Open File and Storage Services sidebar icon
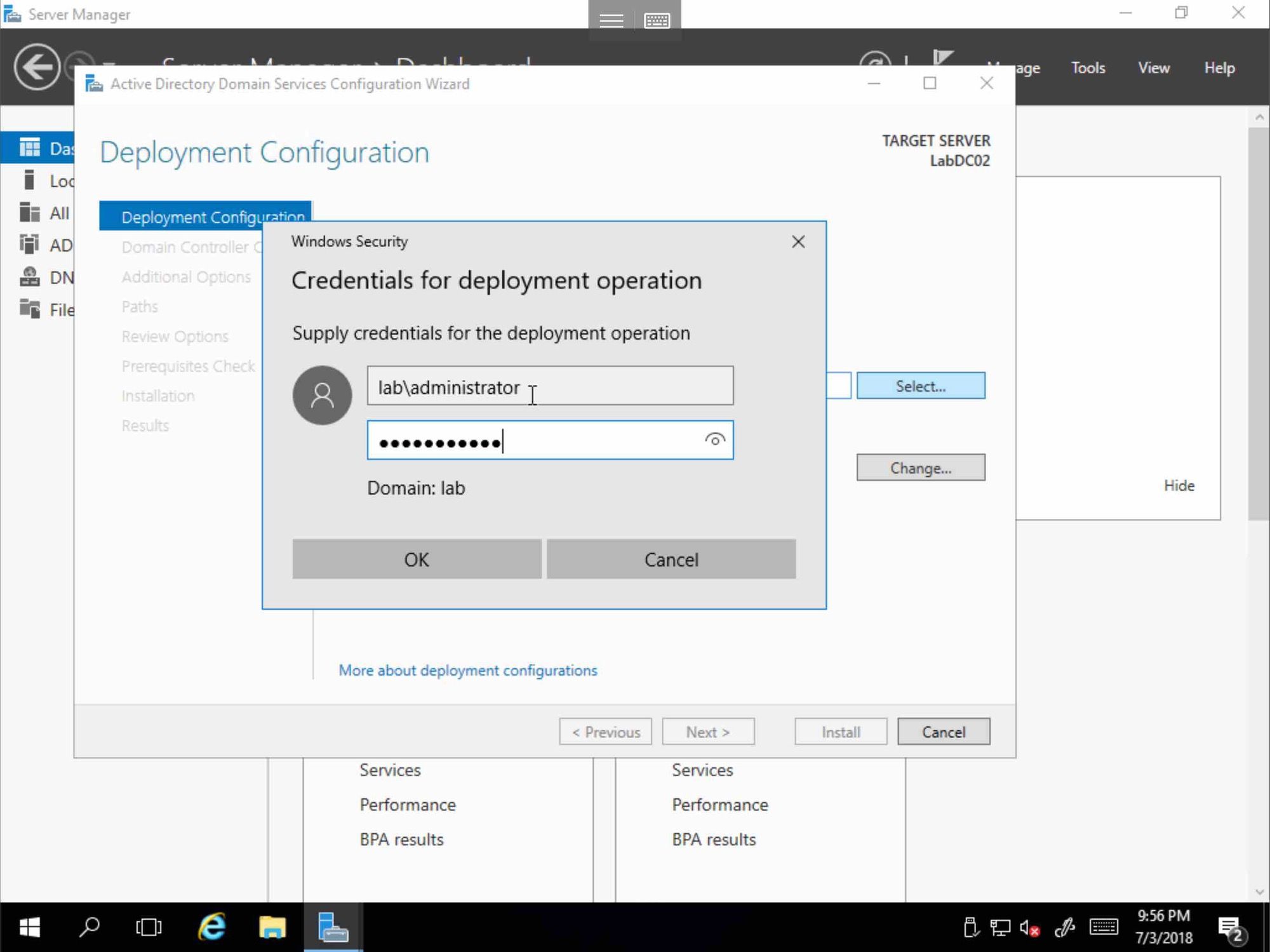This screenshot has height=952, width=1270. [x=29, y=309]
